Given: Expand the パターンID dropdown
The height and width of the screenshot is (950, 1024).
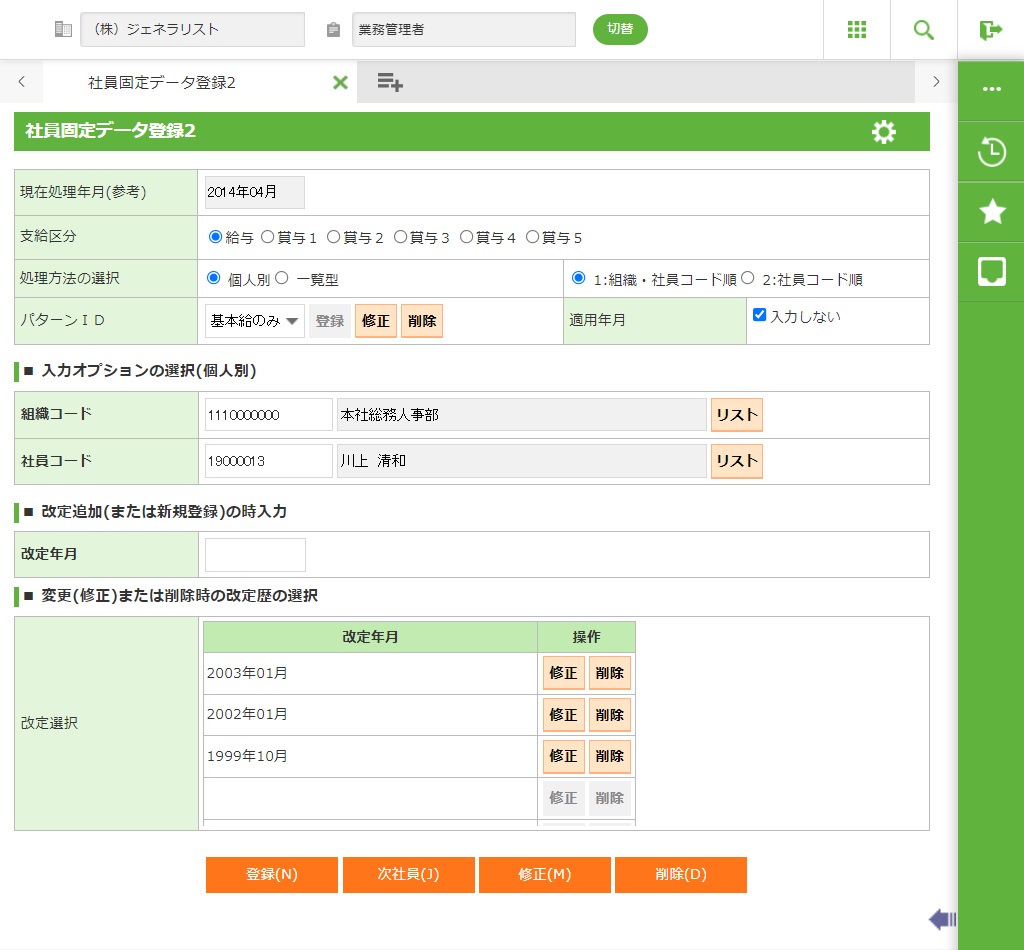Looking at the screenshot, I should 255,321.
